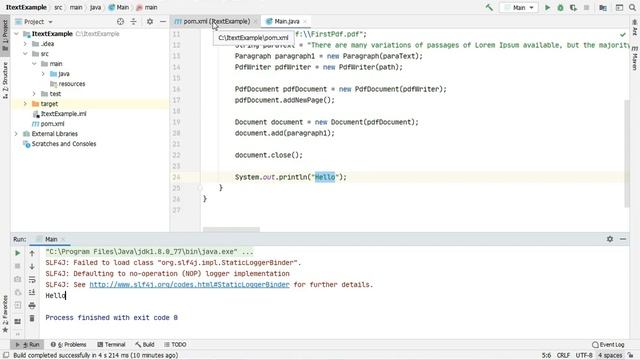Open Maven side tool tab
This screenshot has width=640, height=360.
pos(635,58)
